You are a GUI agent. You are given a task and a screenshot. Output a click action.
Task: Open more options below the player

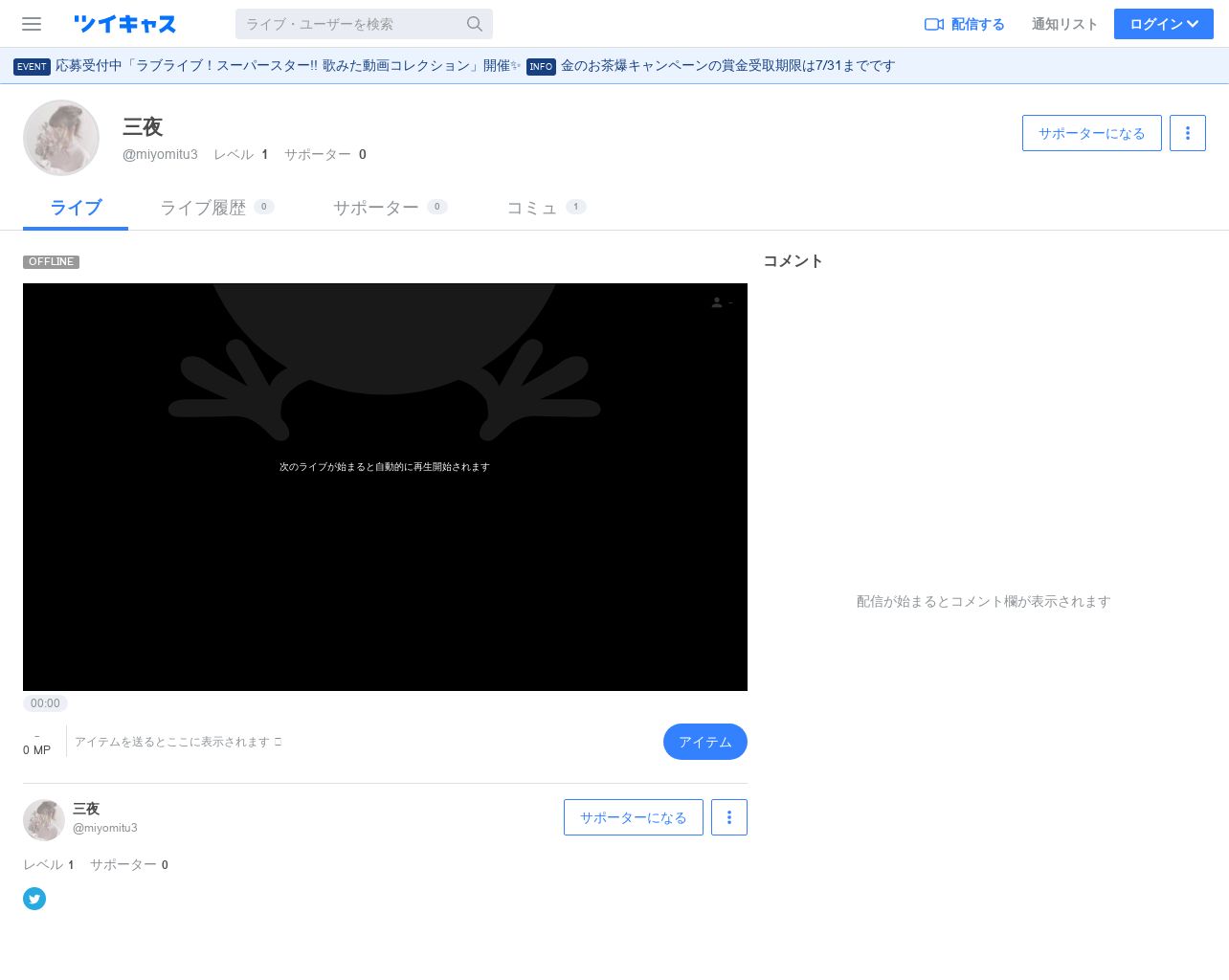729,817
